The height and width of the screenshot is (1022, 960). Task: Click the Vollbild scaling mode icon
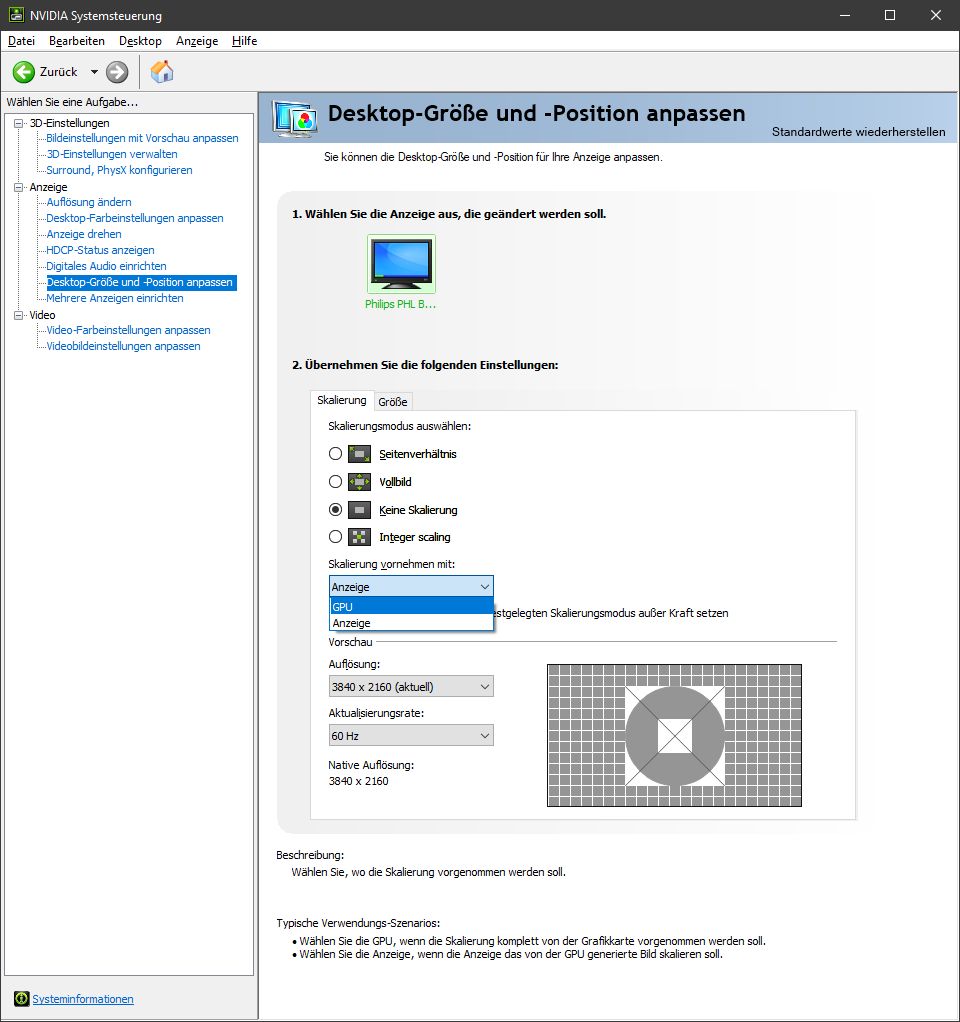tap(359, 482)
